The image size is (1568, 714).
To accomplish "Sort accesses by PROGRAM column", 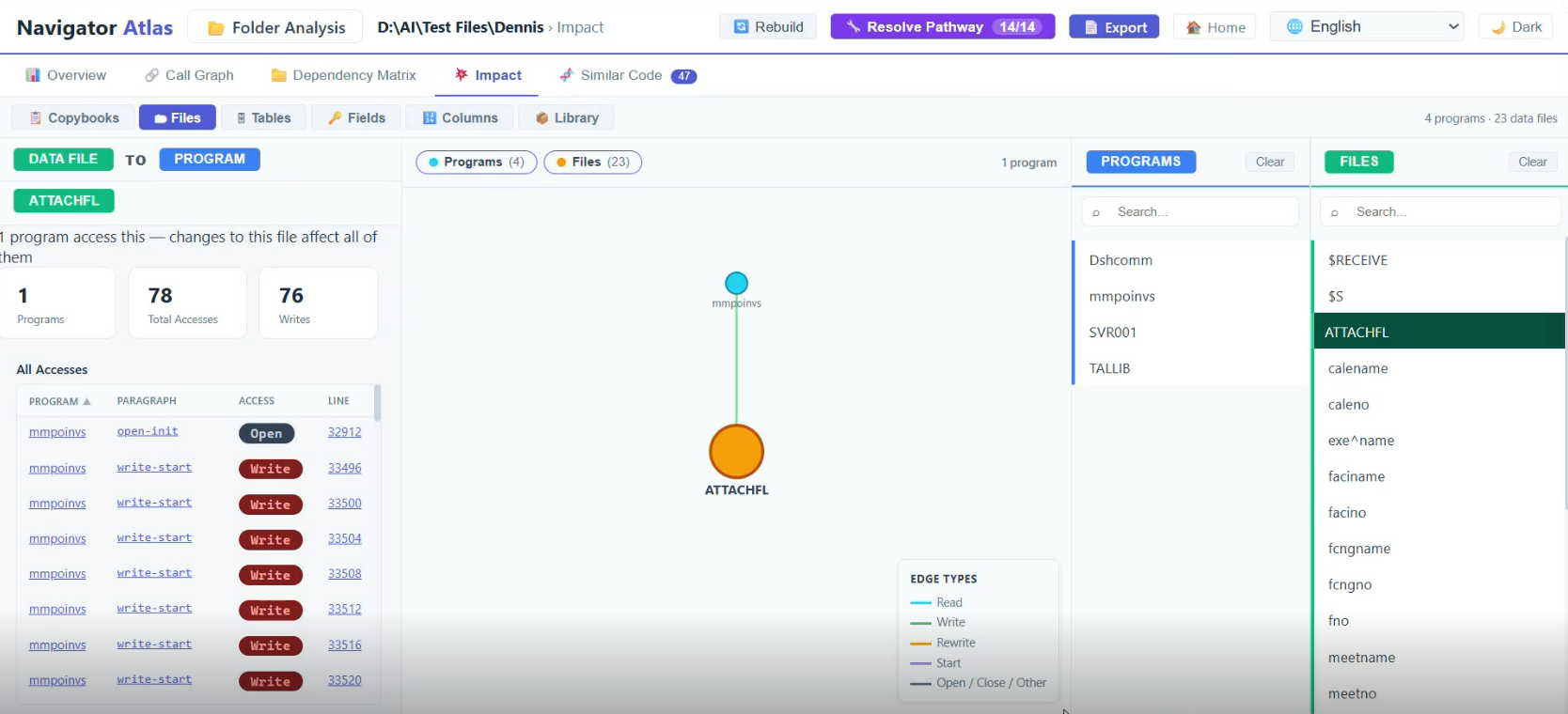I will [59, 401].
